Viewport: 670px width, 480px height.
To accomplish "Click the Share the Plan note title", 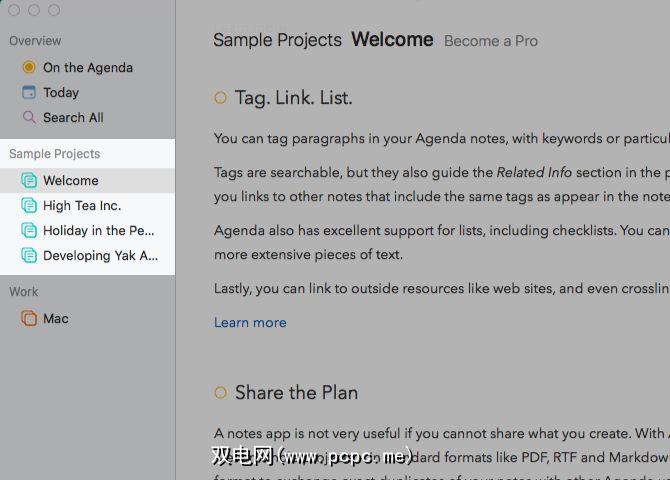I will pos(296,393).
